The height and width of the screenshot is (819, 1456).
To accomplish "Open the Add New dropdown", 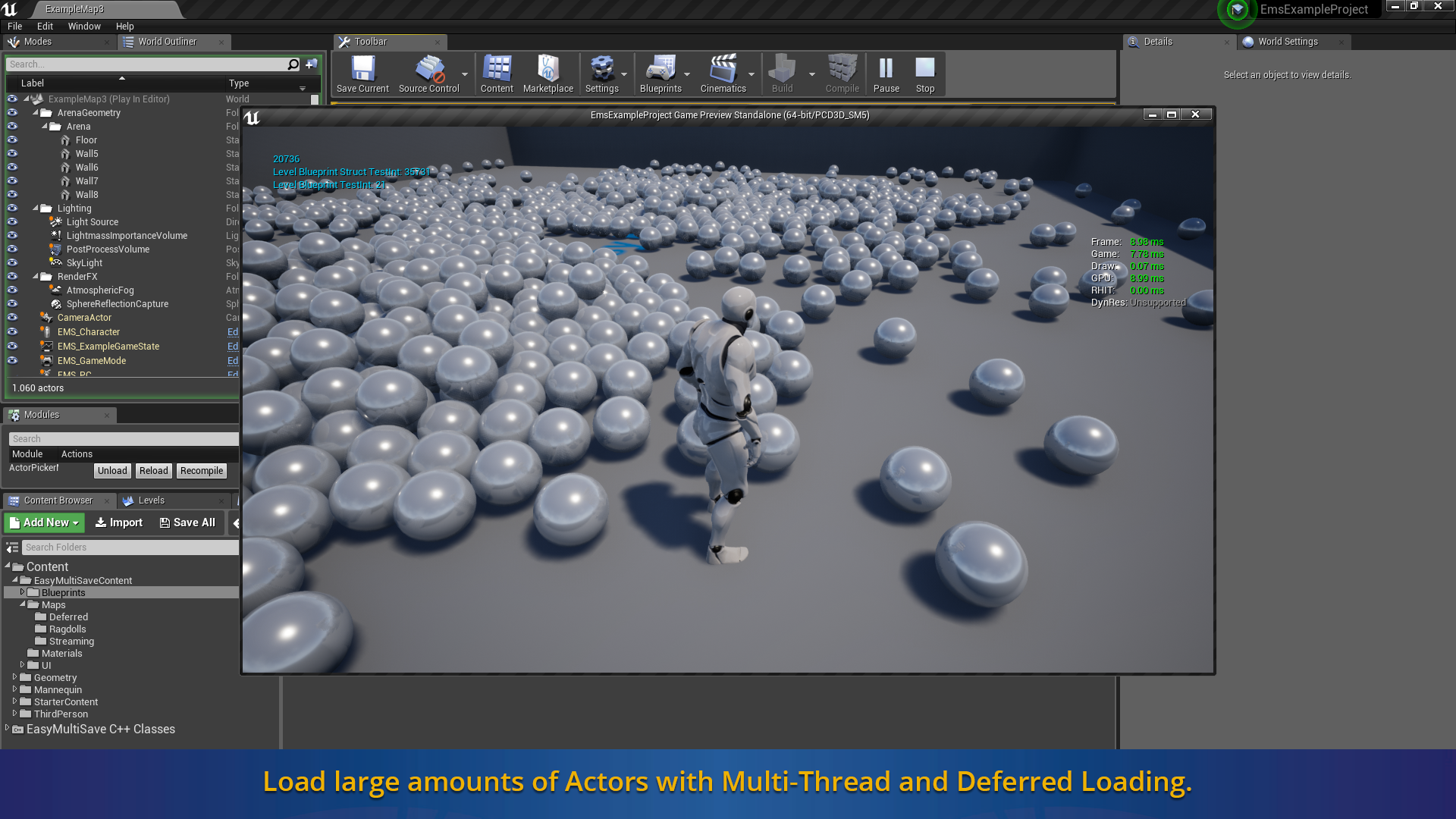I will [x=45, y=522].
